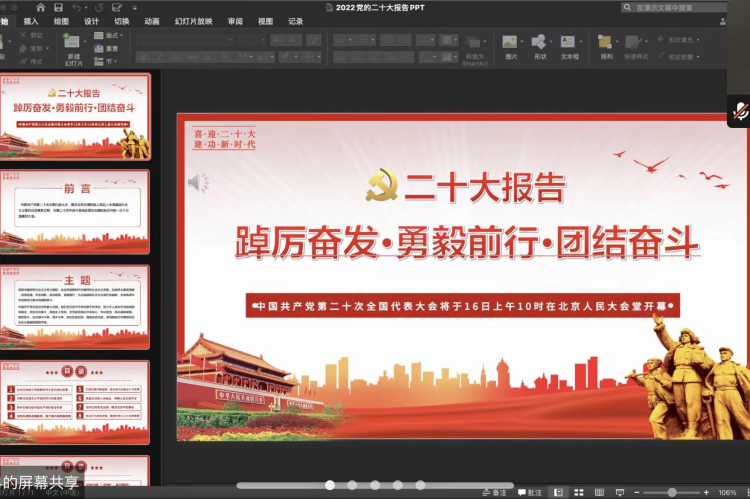The image size is (750, 499).
Task: Open the 记录 (Record) tab
Action: 295,21
